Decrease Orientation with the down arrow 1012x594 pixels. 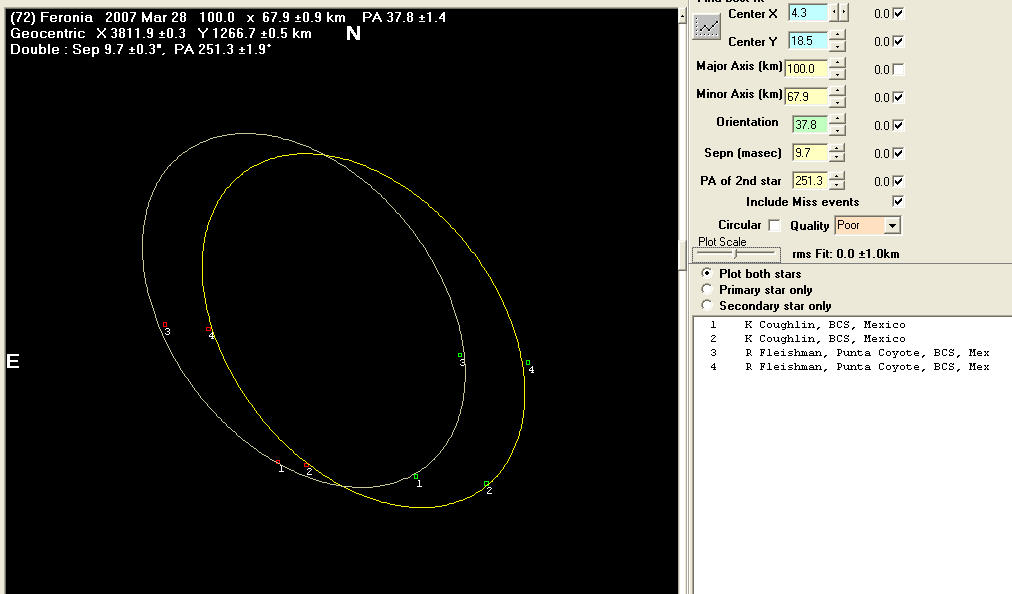coord(836,130)
